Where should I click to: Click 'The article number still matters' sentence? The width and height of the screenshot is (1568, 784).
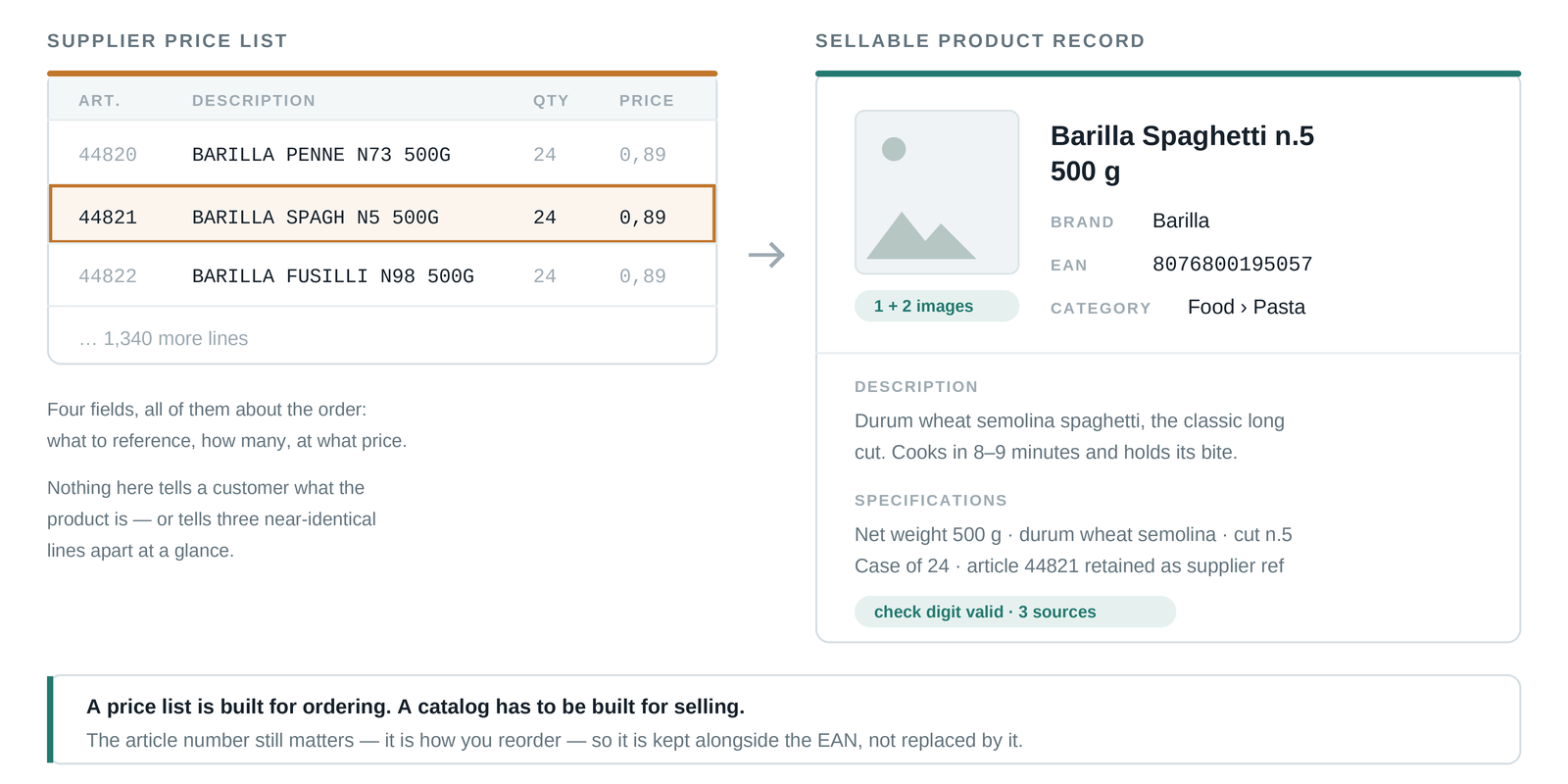(555, 740)
